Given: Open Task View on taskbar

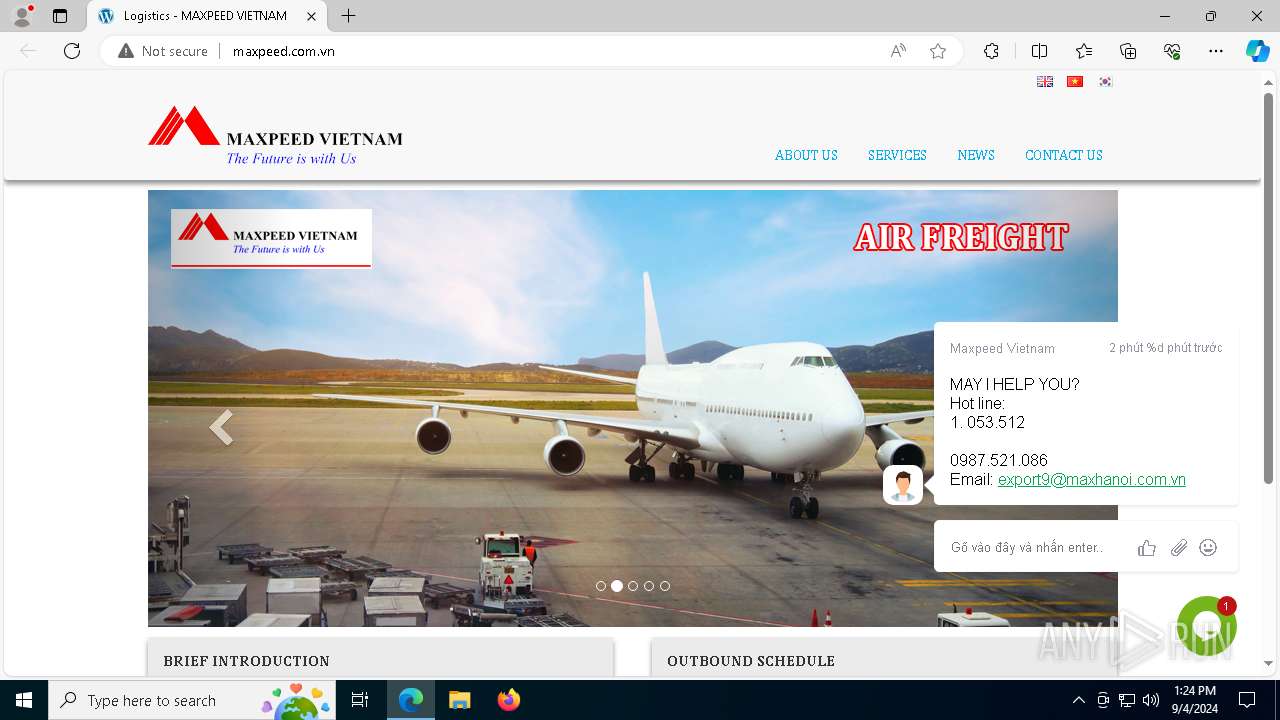Looking at the screenshot, I should (x=361, y=700).
